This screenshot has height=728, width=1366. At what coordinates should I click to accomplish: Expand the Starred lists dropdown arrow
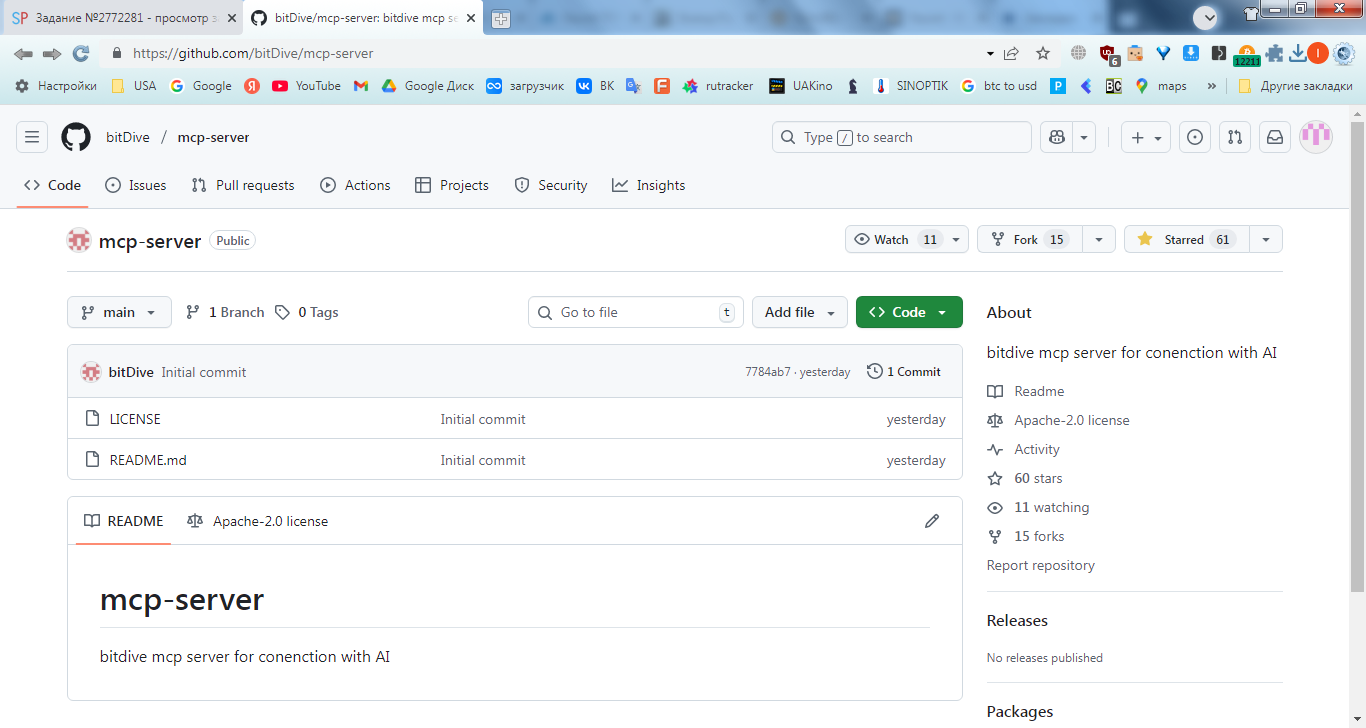click(1267, 239)
